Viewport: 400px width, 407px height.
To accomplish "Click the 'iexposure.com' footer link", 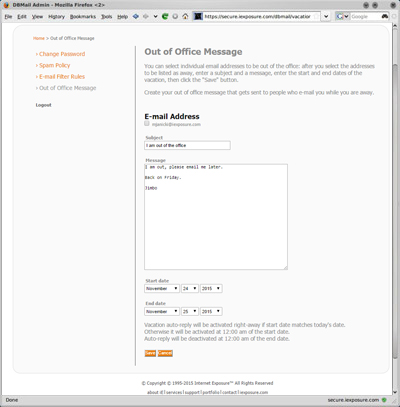I will tap(254, 392).
